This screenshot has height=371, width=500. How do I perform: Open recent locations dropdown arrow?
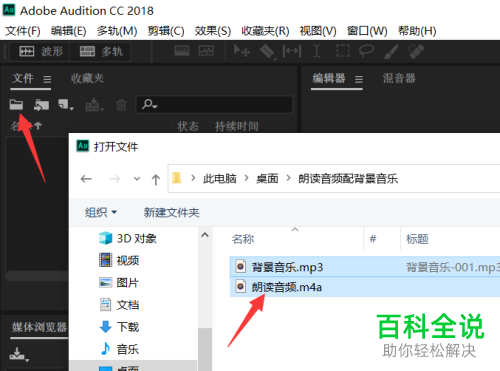point(137,179)
